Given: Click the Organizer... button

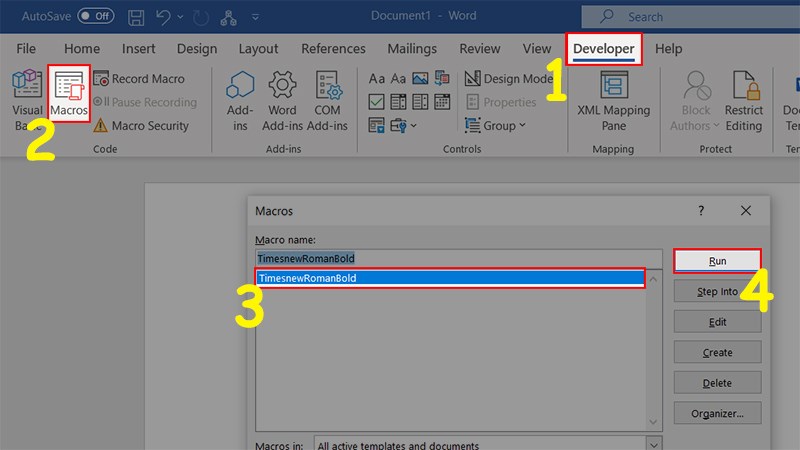Looking at the screenshot, I should click(x=717, y=414).
